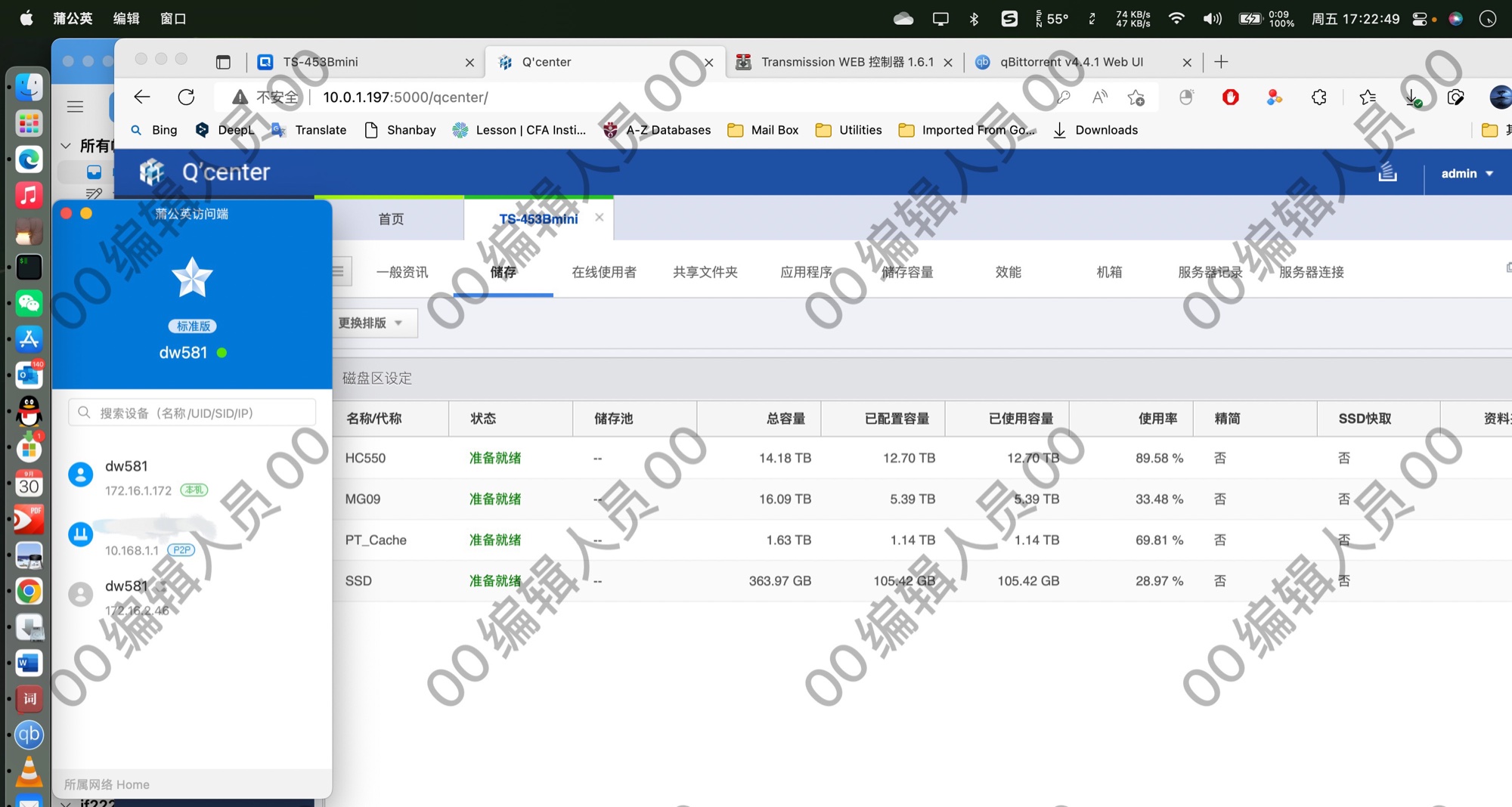Open the browser extensions puzzle icon
This screenshot has height=807, width=1512.
point(1319,97)
